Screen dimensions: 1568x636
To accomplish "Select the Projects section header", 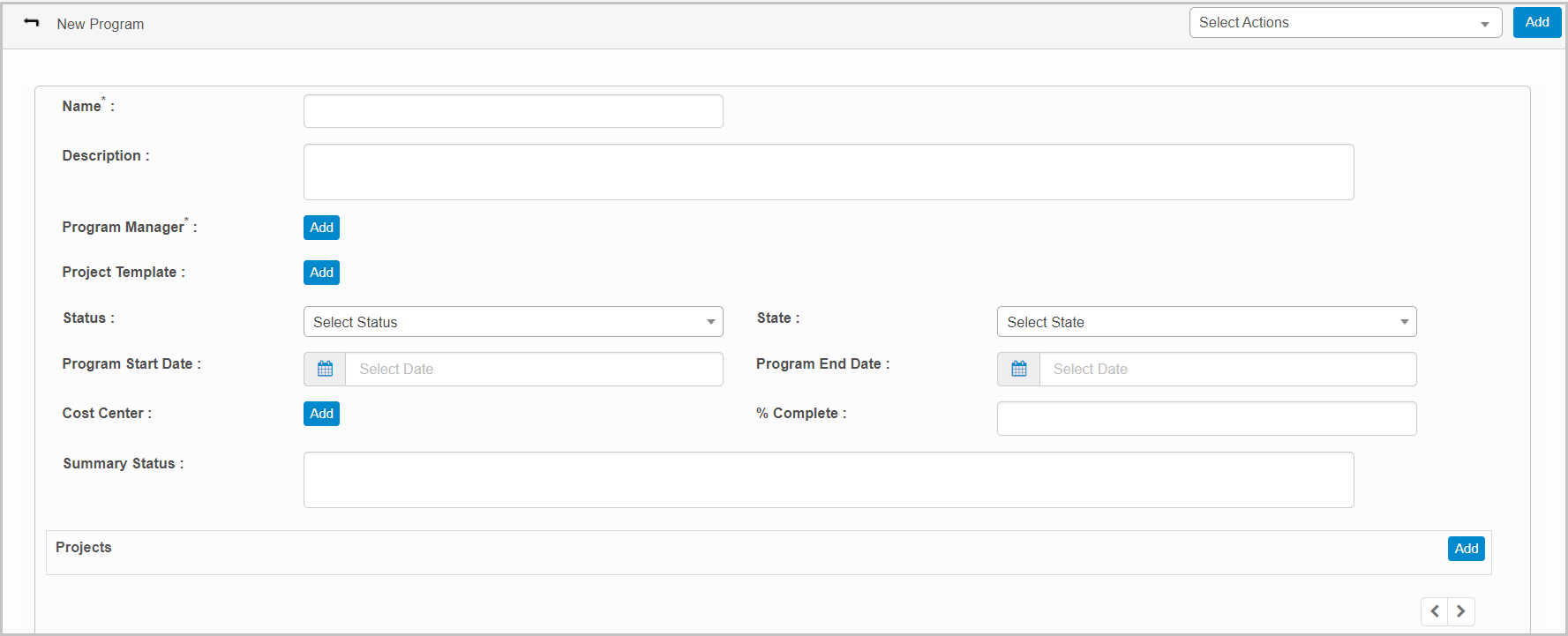I will (84, 548).
